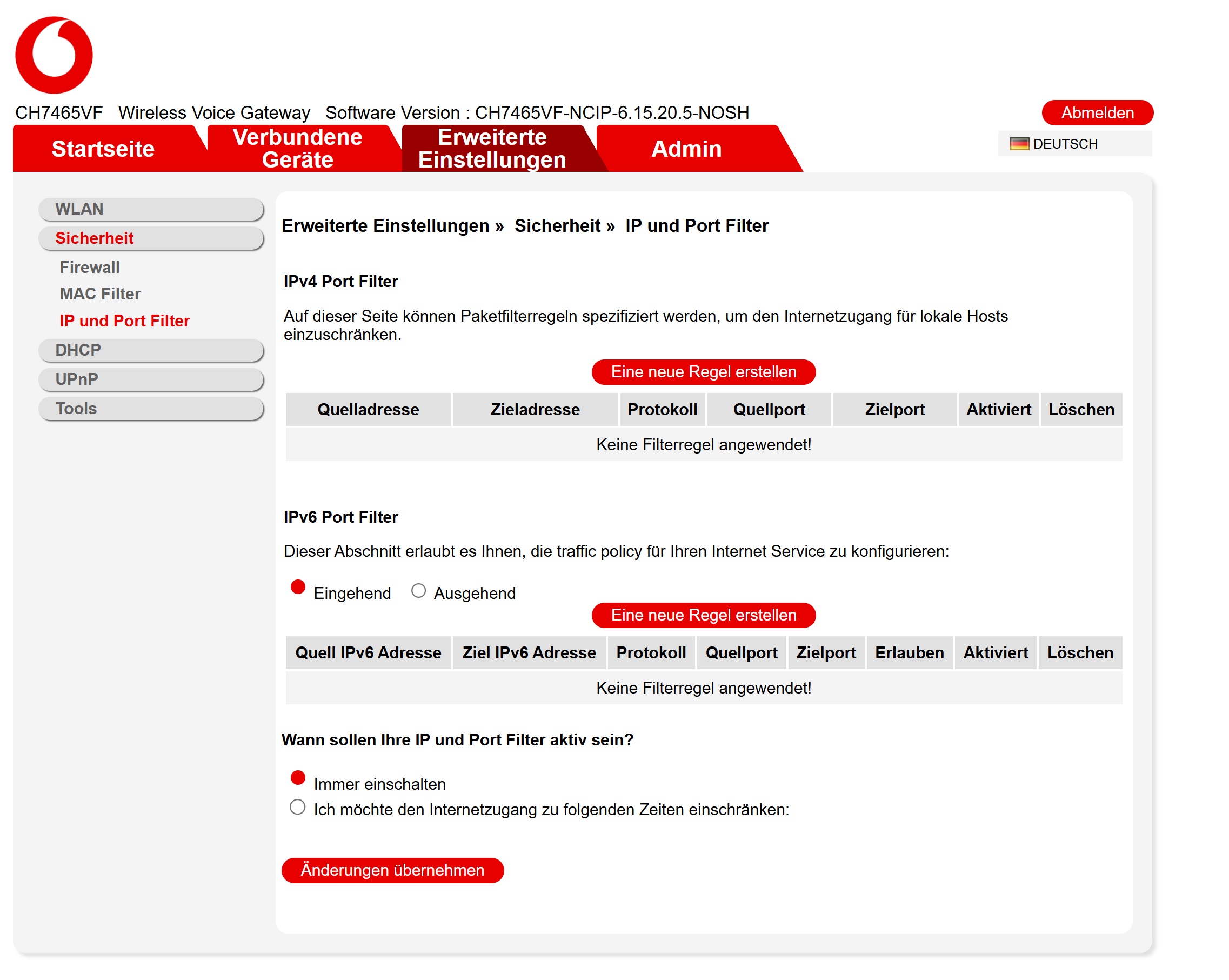Create a new IPv4 filter rule
This screenshot has height=980, width=1229.
click(704, 372)
